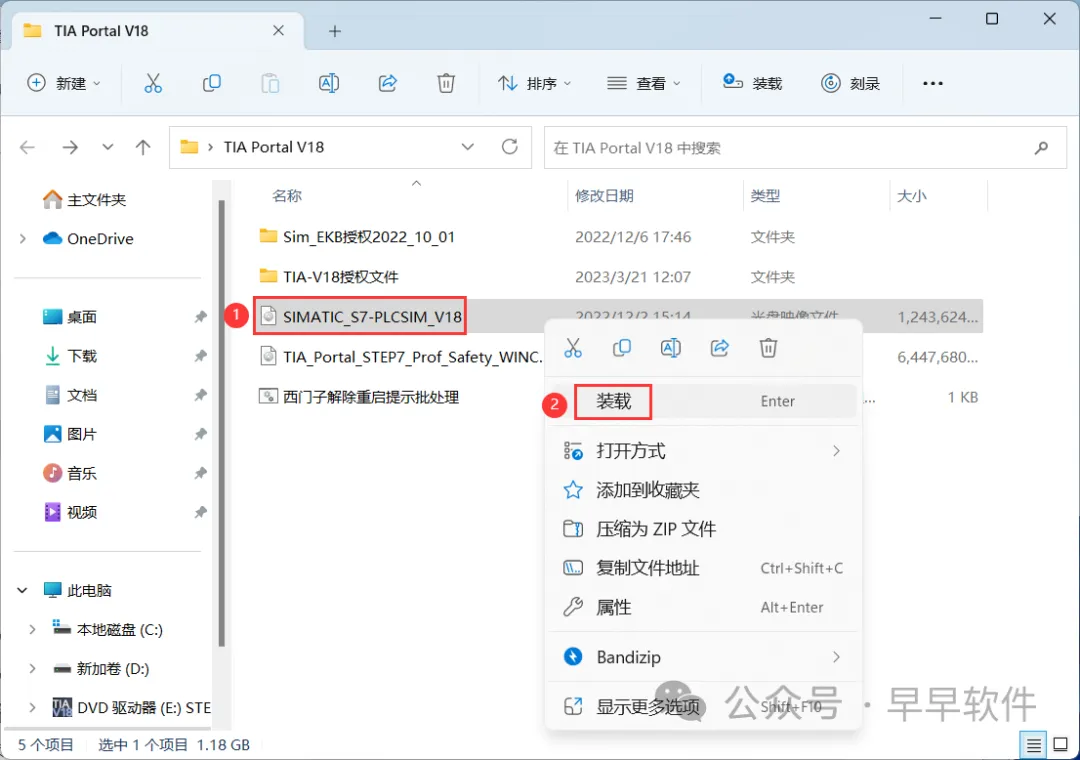The image size is (1080, 760).
Task: Switch to details view icon in status bar
Action: (1033, 745)
